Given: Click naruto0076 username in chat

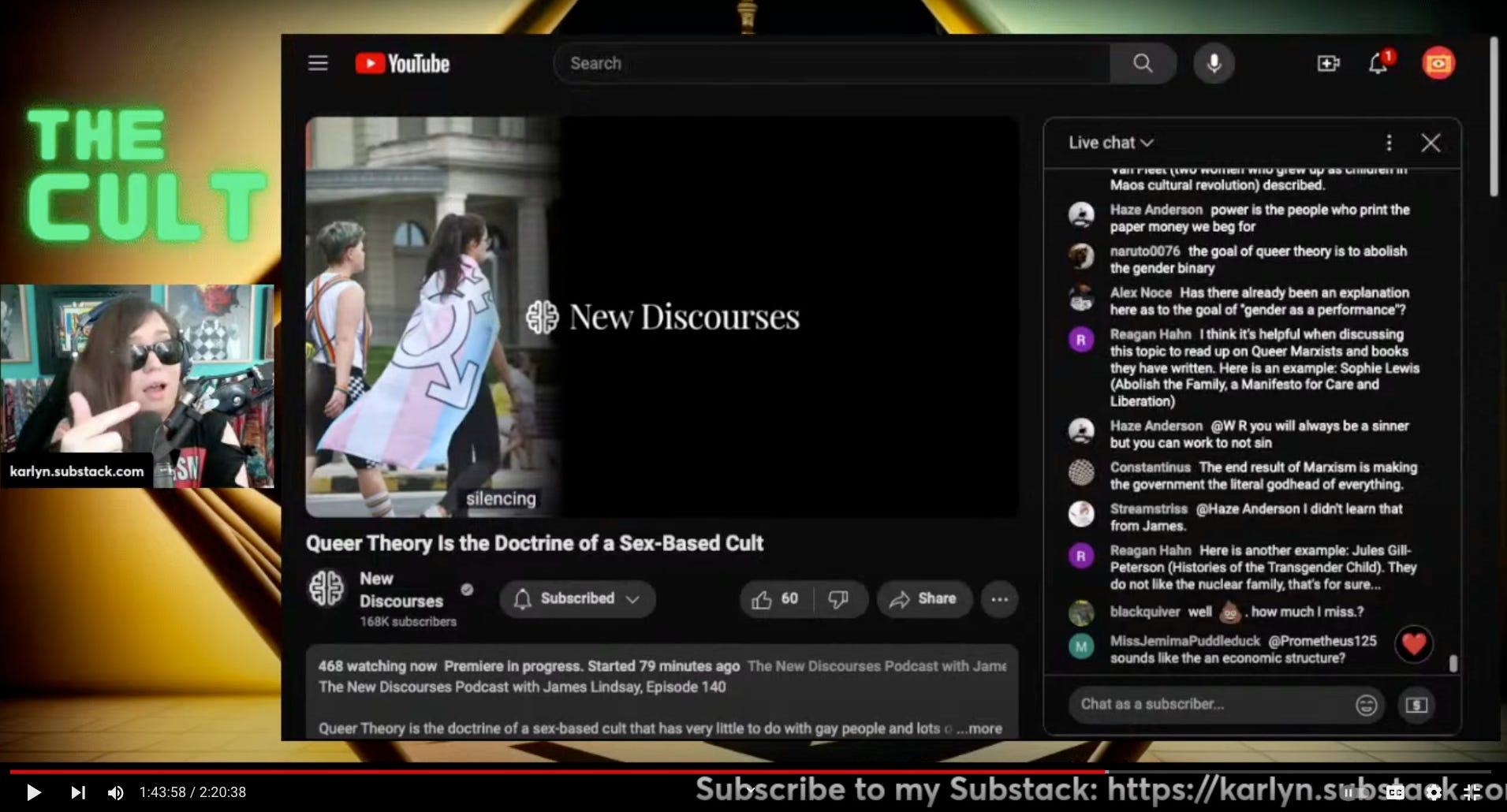Looking at the screenshot, I should [x=1144, y=251].
